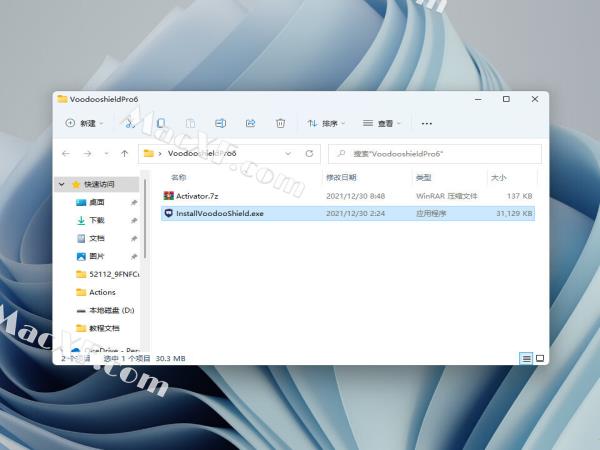Image resolution: width=600 pixels, height=450 pixels.
Task: Go back with the left arrow
Action: 66,154
